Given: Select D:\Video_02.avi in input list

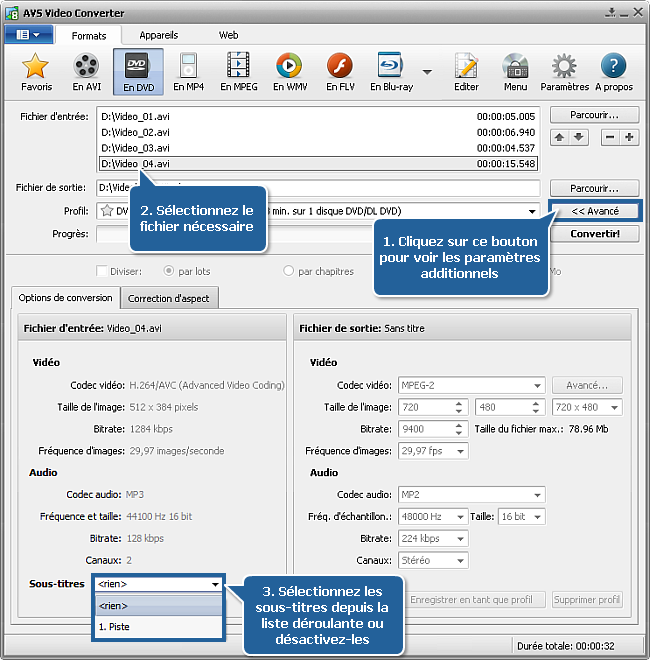Looking at the screenshot, I should click(318, 132).
